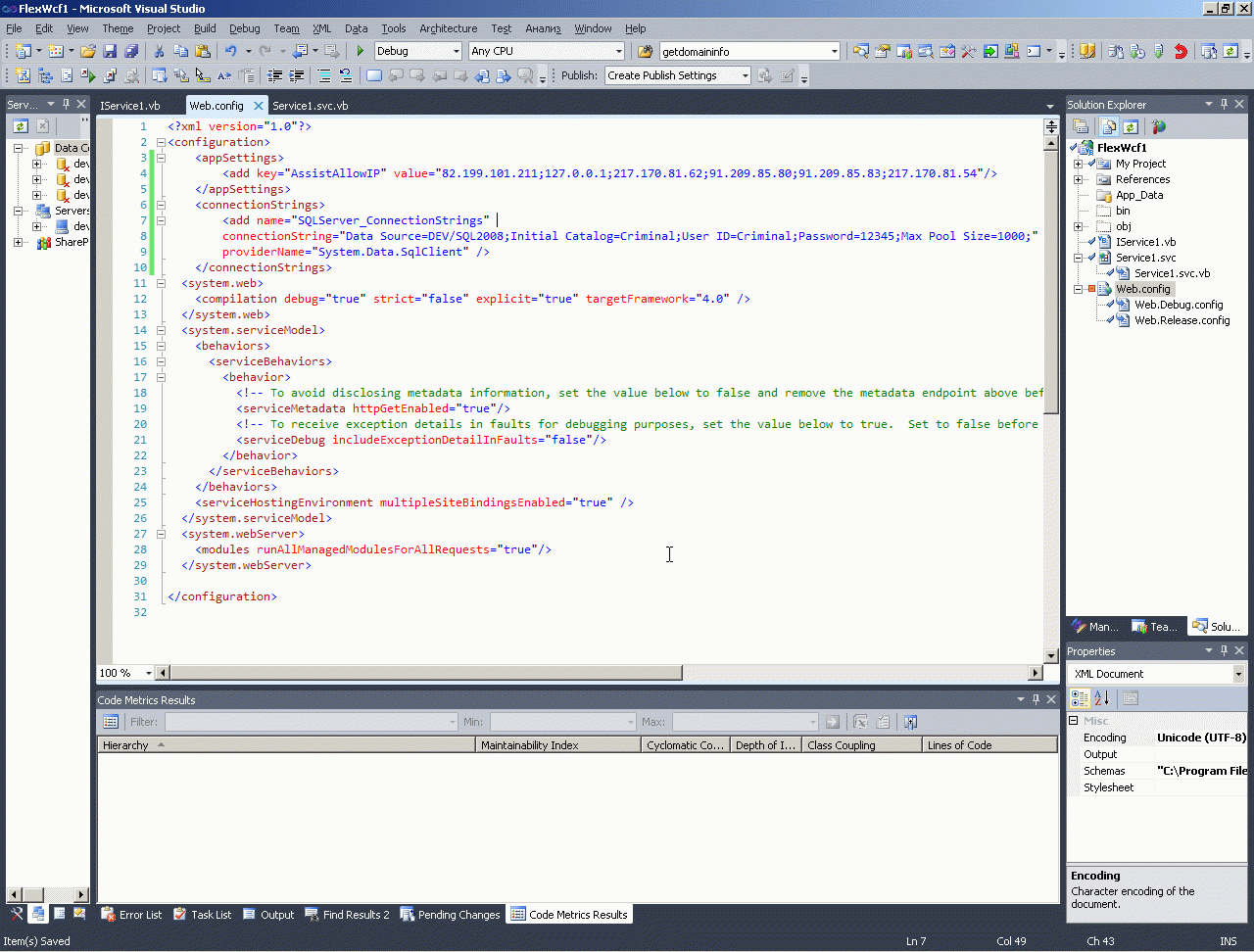Screen dimensions: 1254x952
Task: Open the Build menu
Action: click(205, 28)
